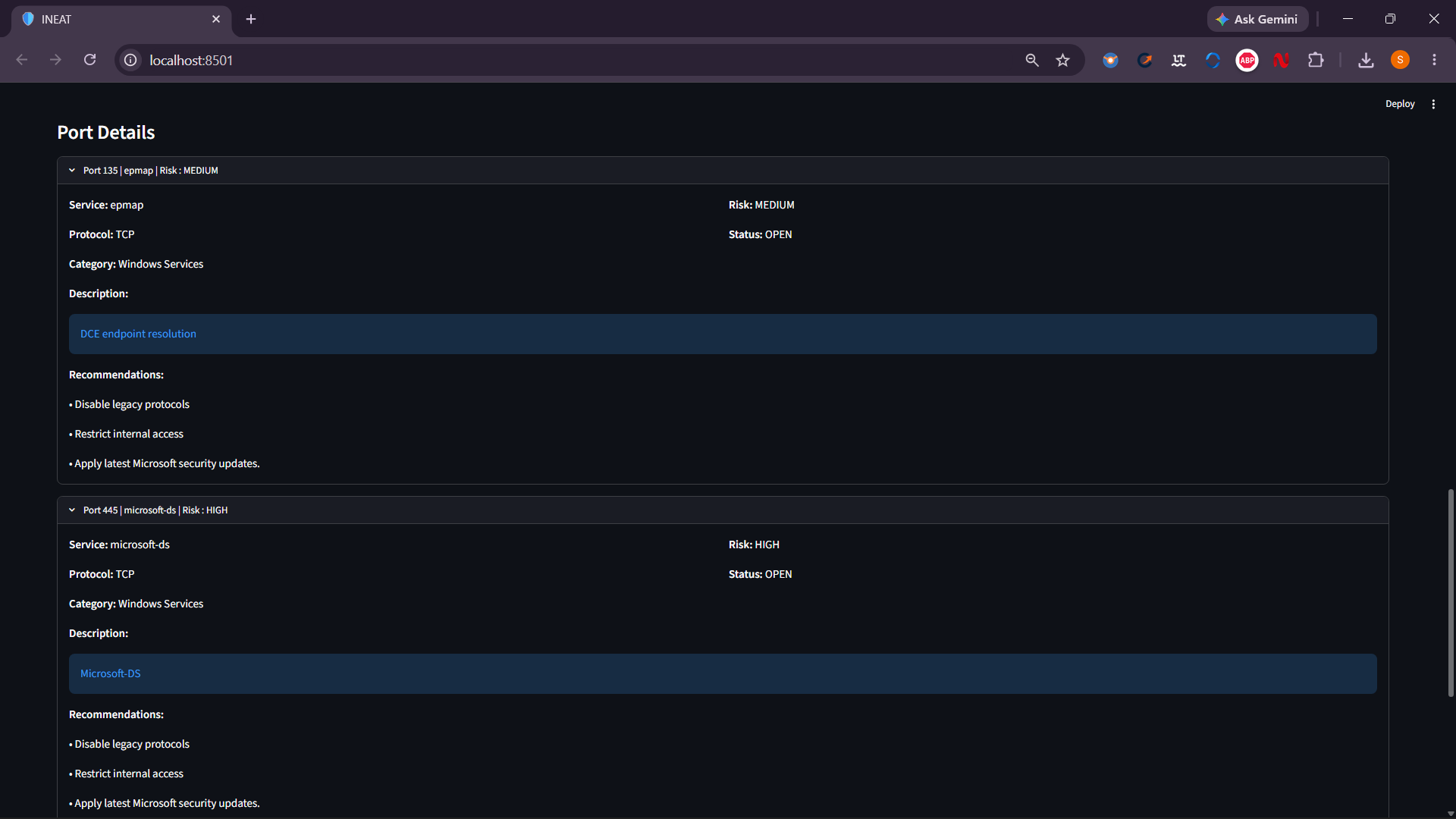Screen dimensions: 1456x819
Task: Click Risk: MEDIUM text
Action: click(x=761, y=205)
